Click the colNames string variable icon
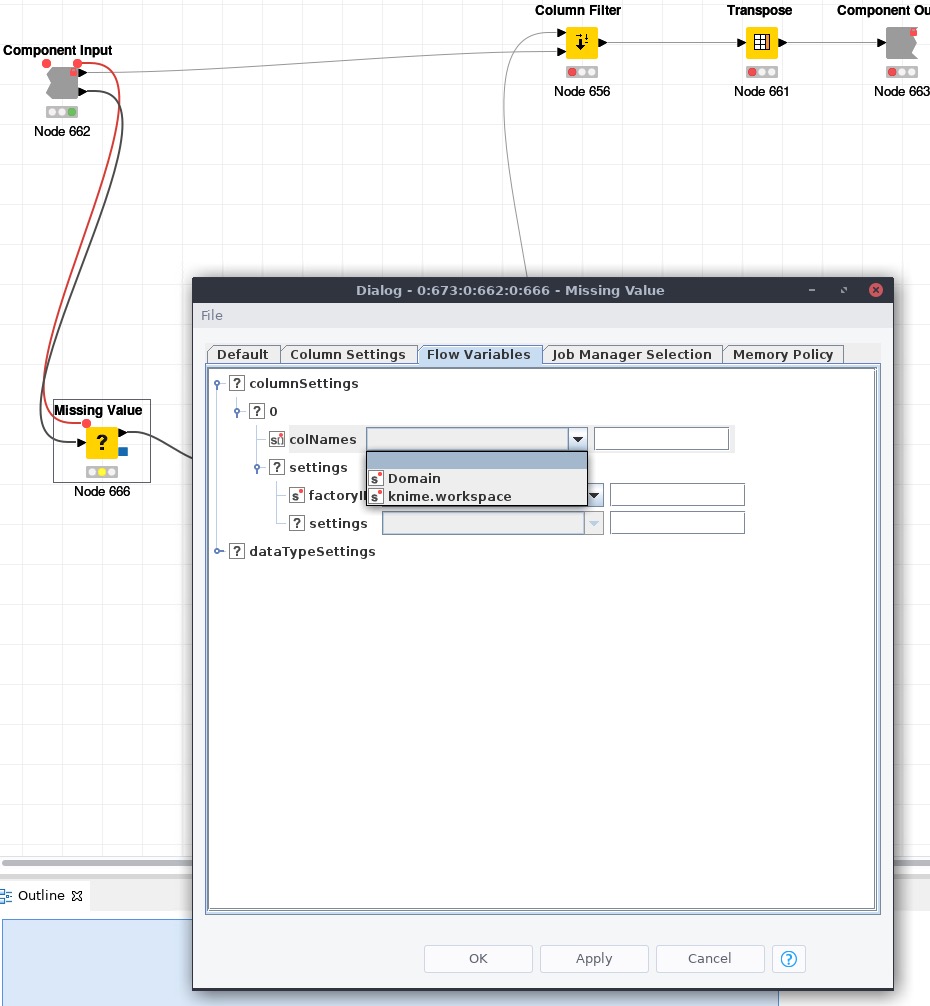Screen dimensions: 930x1006 point(277,439)
